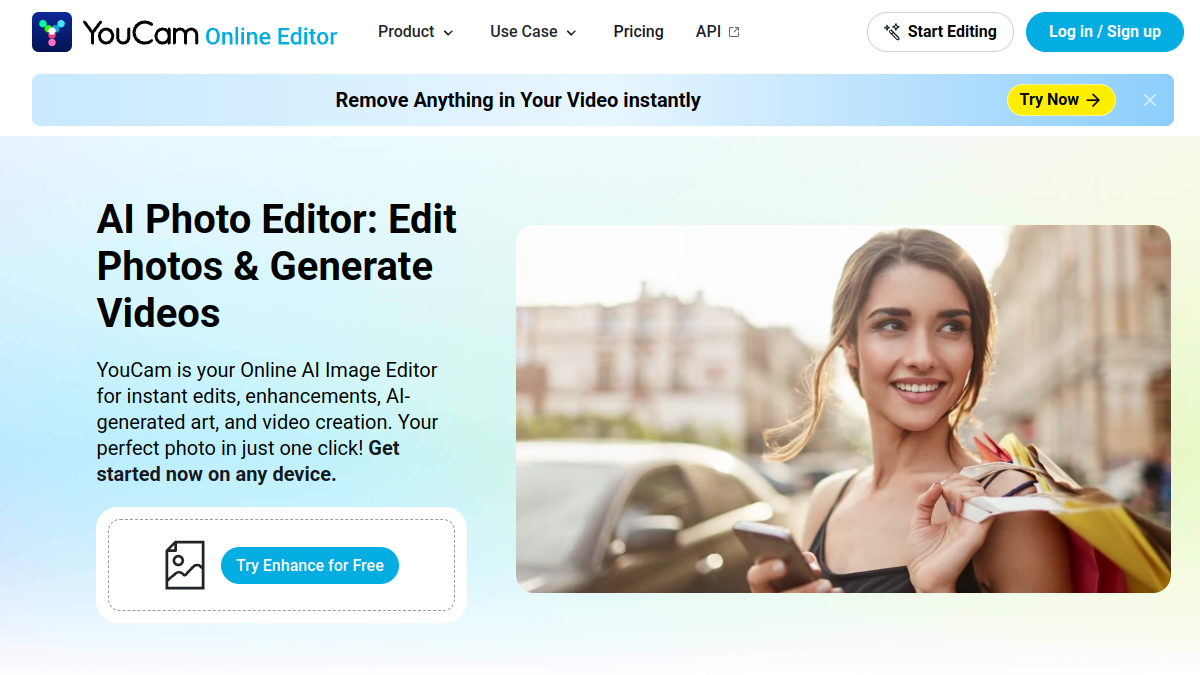Image resolution: width=1200 pixels, height=675 pixels.
Task: Expand the Product dropdown chevron
Action: (x=448, y=33)
